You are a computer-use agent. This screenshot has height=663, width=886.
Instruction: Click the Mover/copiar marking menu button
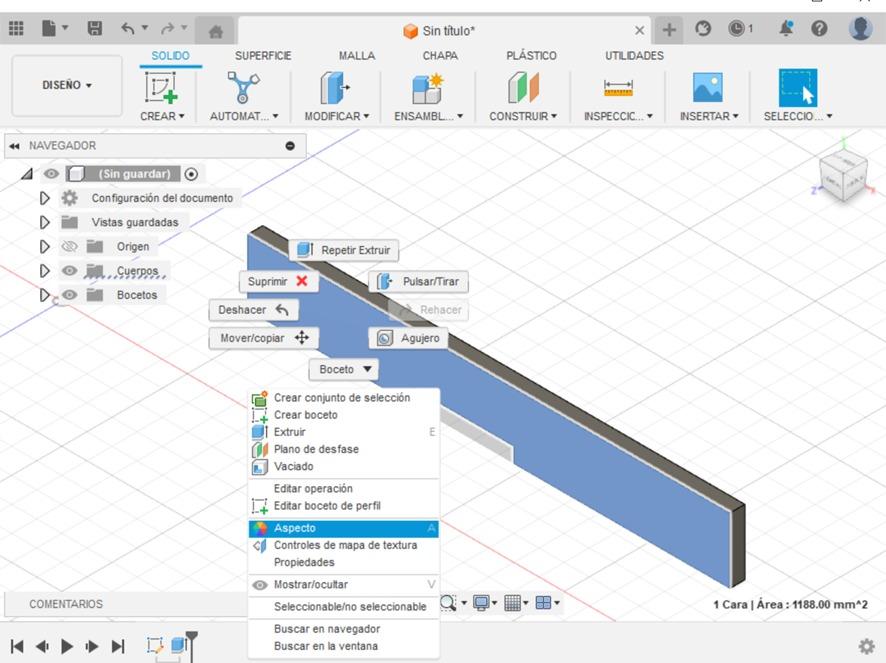(264, 338)
